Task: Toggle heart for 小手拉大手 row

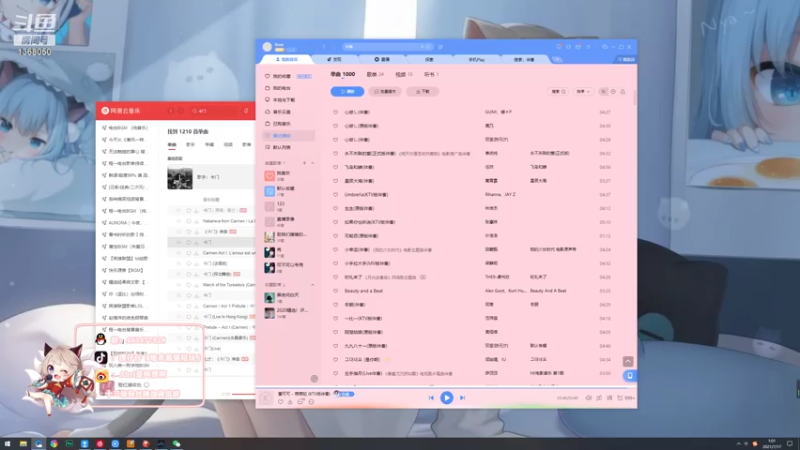Action: tap(335, 263)
